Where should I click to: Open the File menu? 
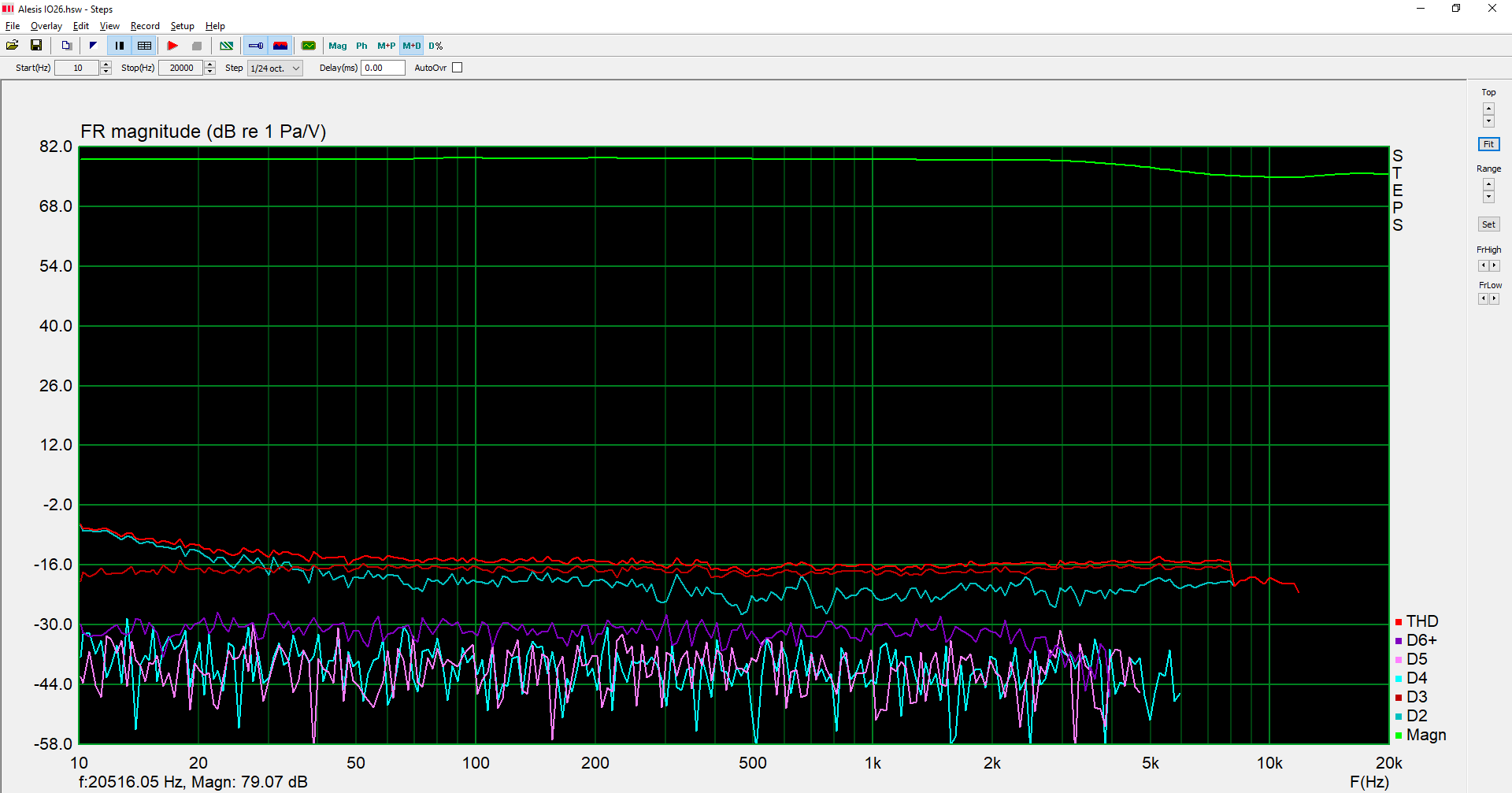click(13, 26)
